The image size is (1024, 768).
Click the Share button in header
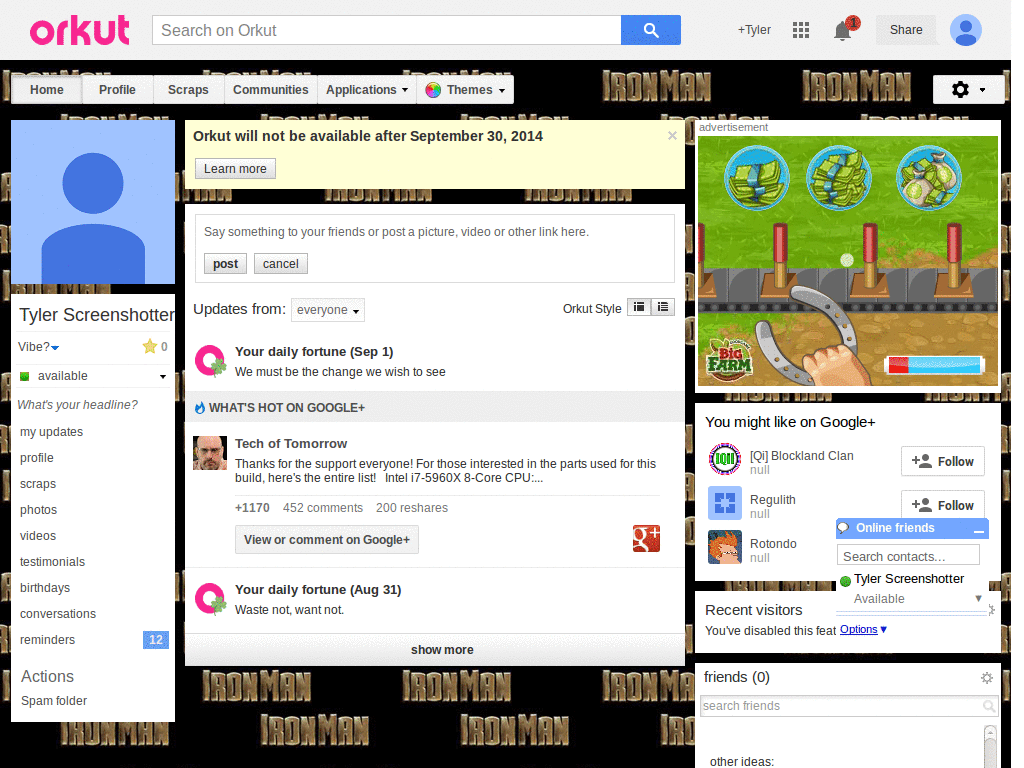point(906,30)
